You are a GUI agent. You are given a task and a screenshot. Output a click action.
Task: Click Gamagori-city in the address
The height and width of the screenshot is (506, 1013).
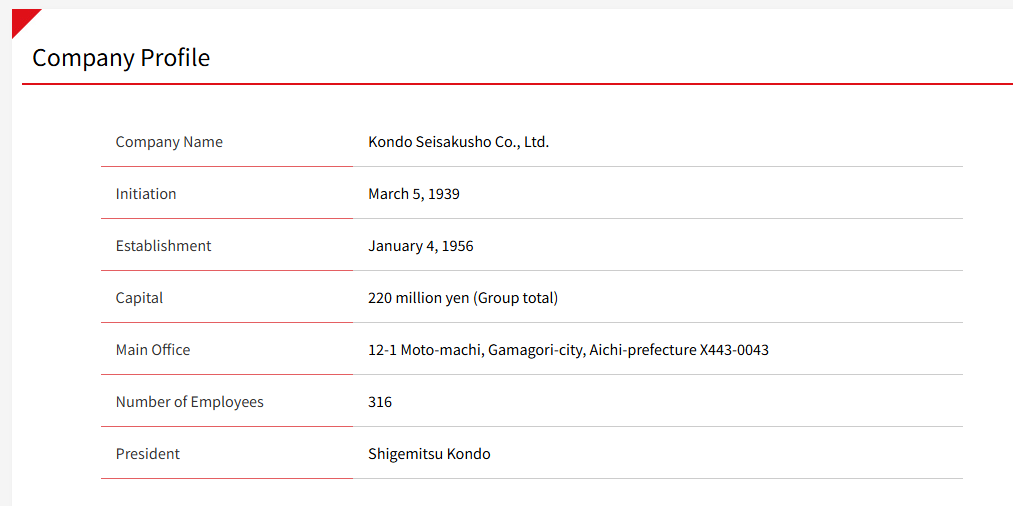[536, 350]
